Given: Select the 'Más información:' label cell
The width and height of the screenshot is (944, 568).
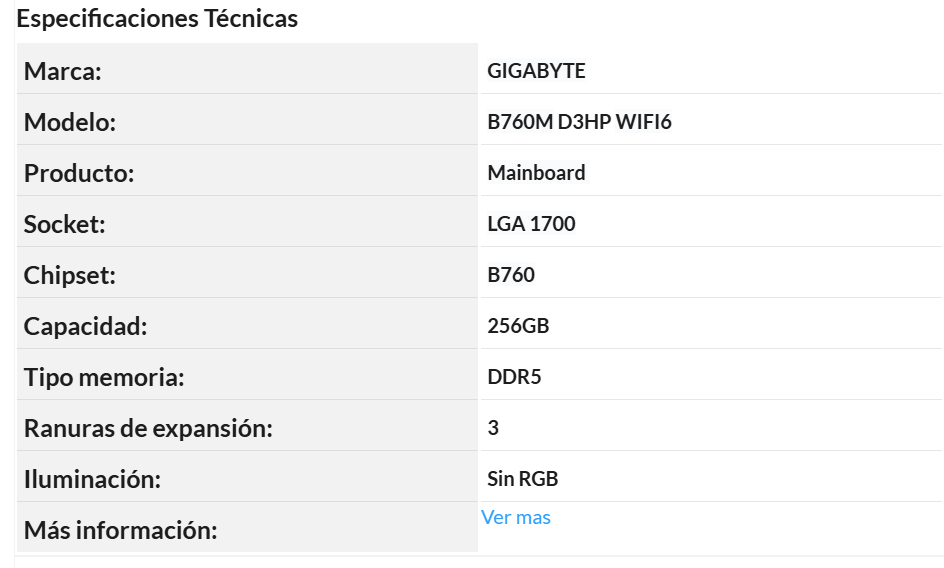Looking at the screenshot, I should (247, 527).
